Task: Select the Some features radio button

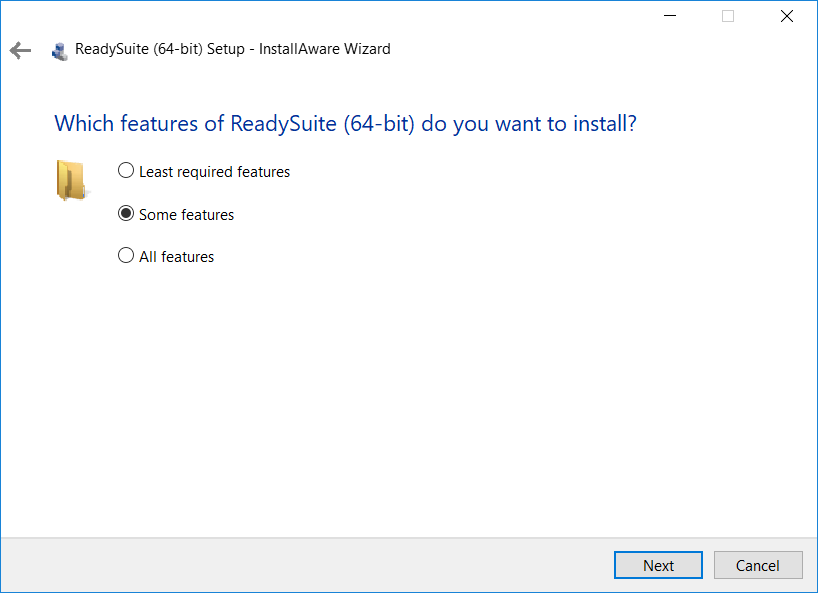Action: coord(126,213)
